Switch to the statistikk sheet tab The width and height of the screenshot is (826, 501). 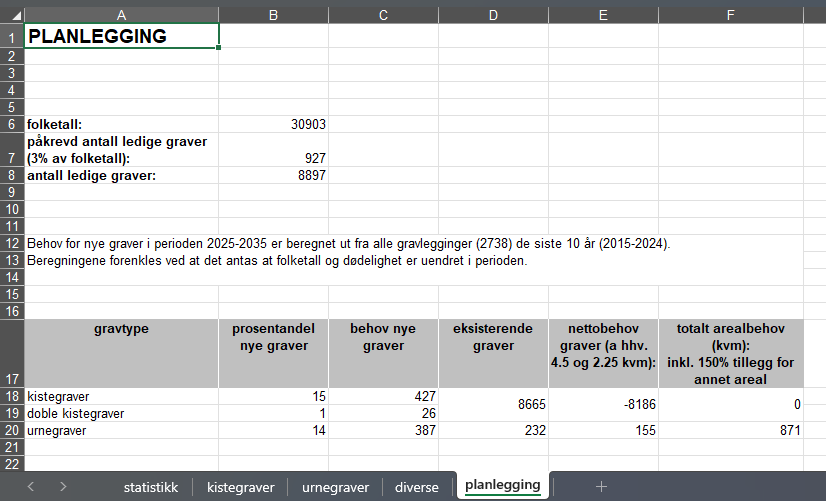coord(151,487)
